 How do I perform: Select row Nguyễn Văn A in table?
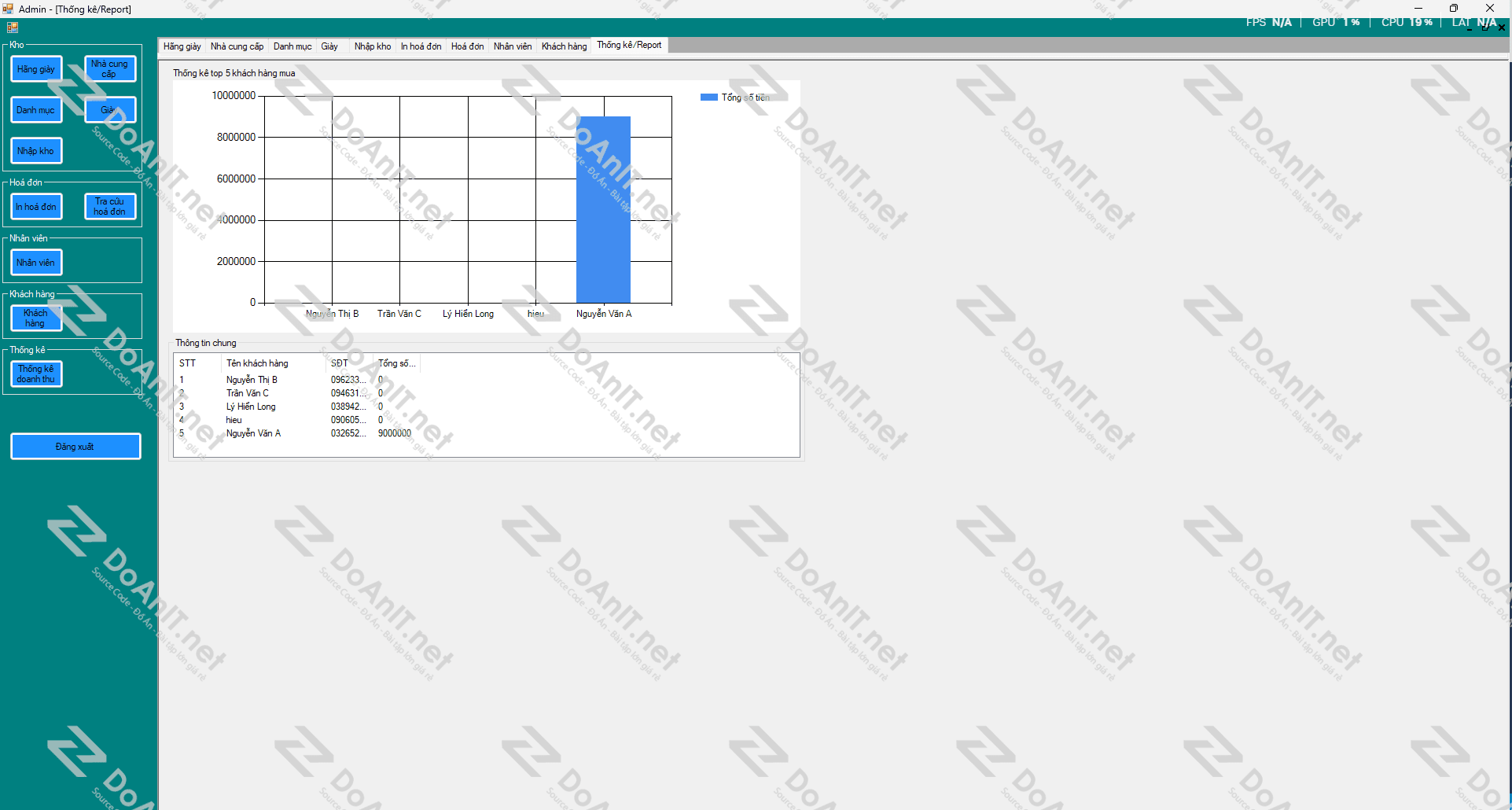(297, 433)
